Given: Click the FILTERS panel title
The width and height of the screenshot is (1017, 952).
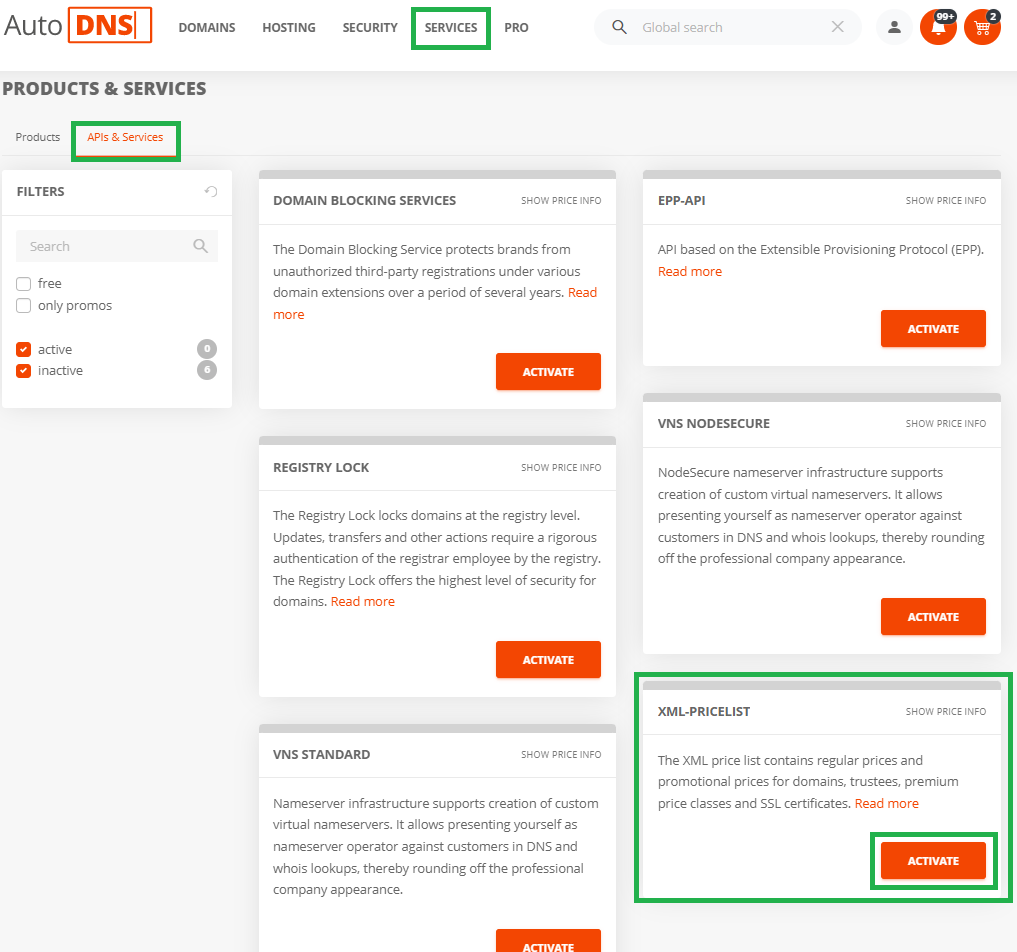Looking at the screenshot, I should pyautogui.click(x=40, y=192).
